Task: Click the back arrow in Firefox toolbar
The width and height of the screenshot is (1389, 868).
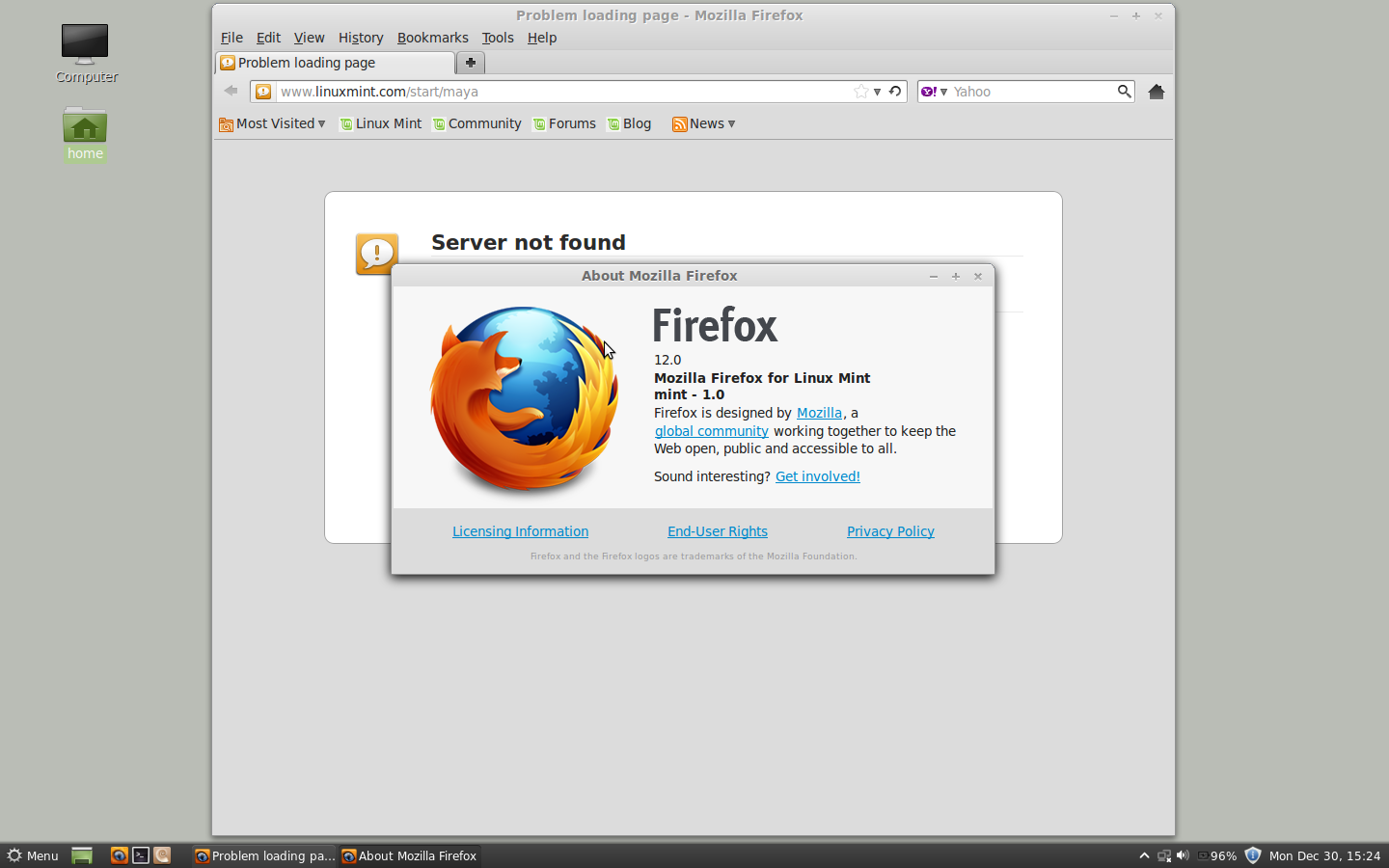Action: click(231, 91)
